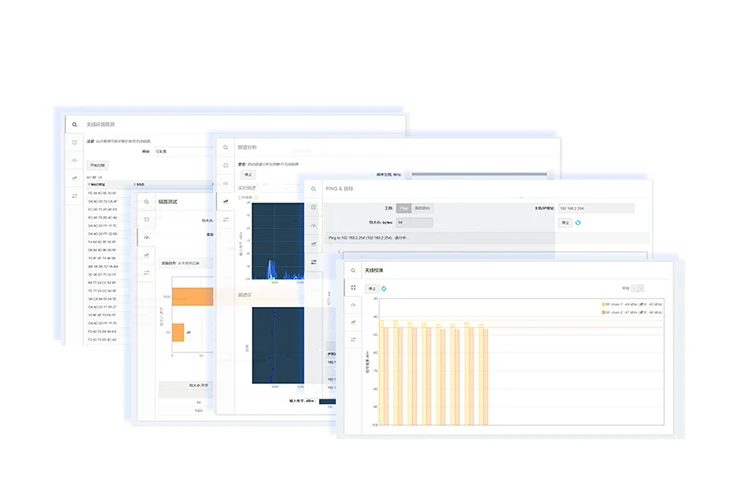Open spectrum chart icon in link test window
750x497 pixels.
coord(146,255)
